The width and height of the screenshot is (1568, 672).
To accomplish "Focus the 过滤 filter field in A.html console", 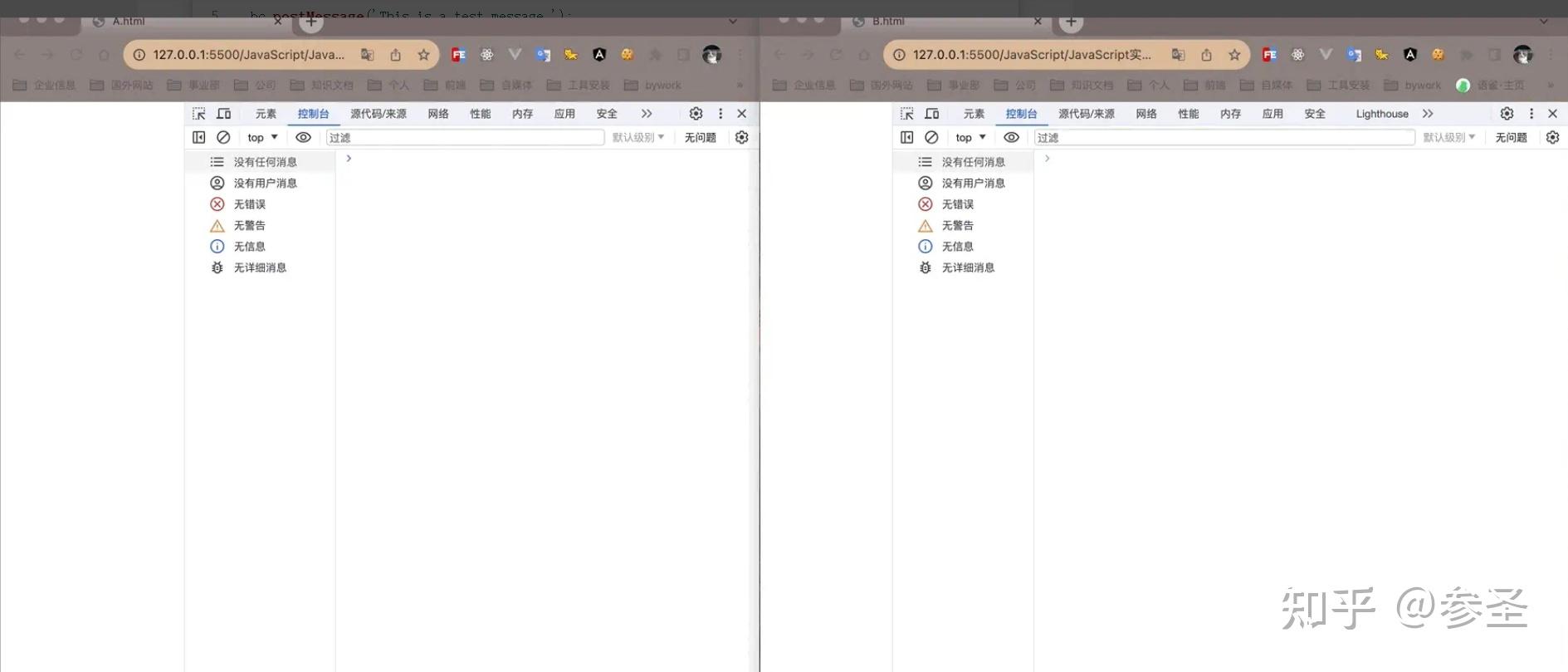I will click(x=465, y=137).
